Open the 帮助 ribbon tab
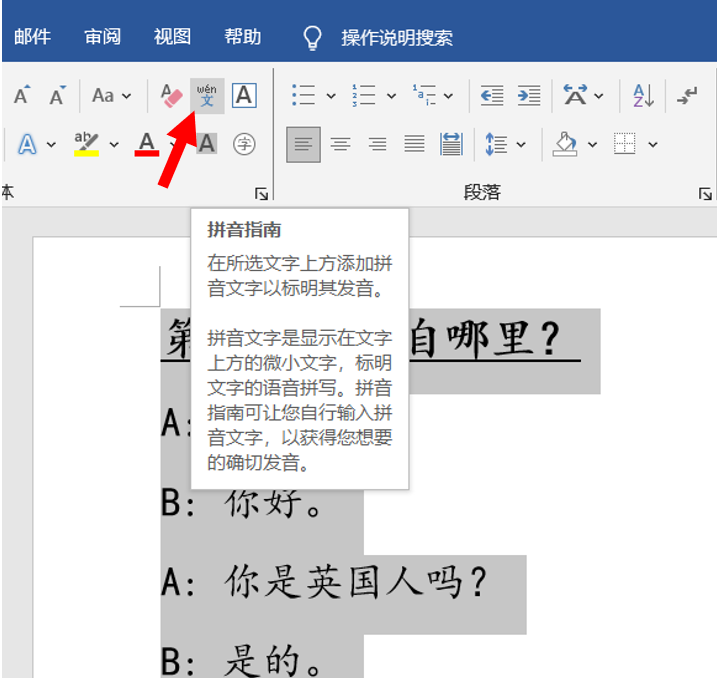This screenshot has height=687, width=717. tap(243, 37)
